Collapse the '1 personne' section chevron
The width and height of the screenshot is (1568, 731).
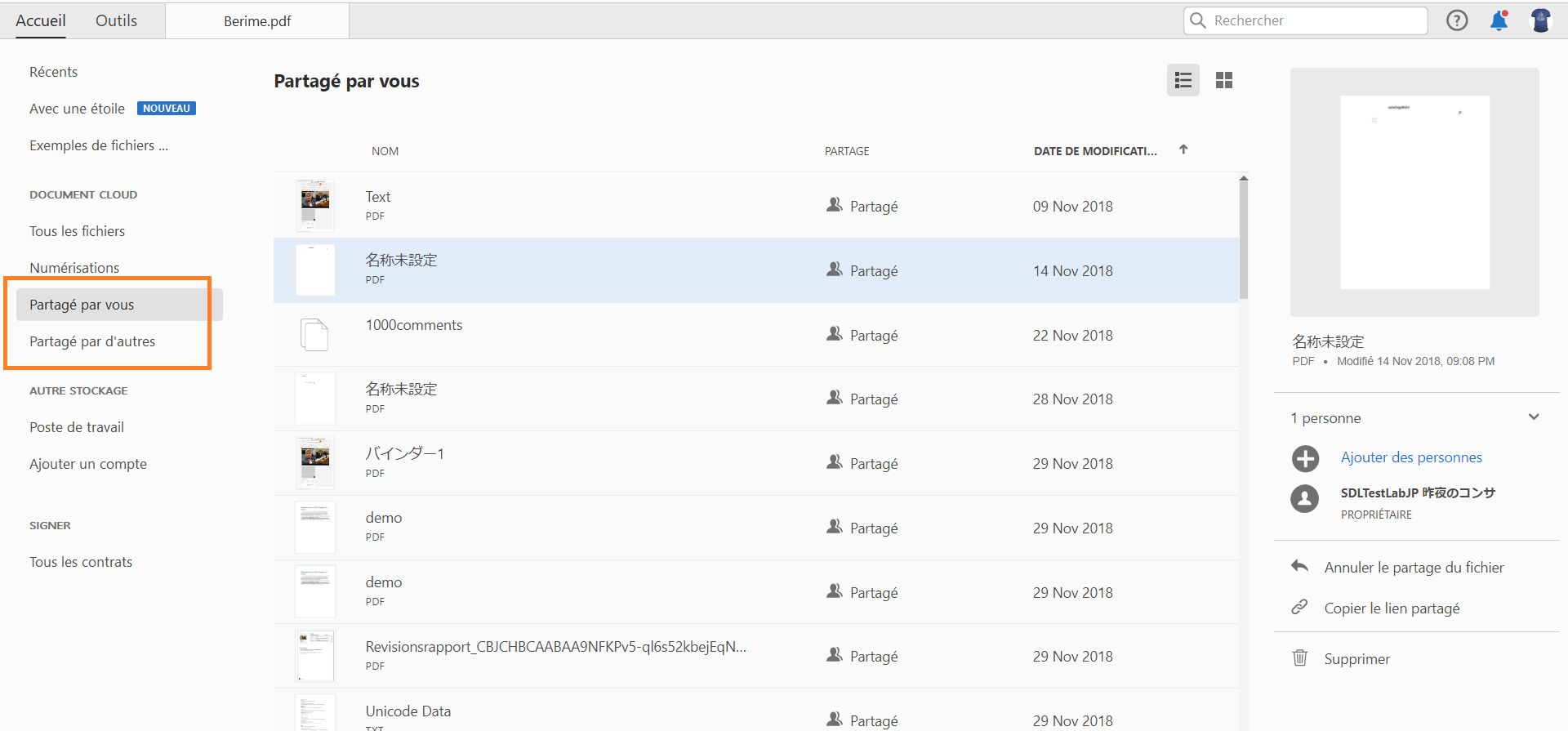pos(1534,417)
